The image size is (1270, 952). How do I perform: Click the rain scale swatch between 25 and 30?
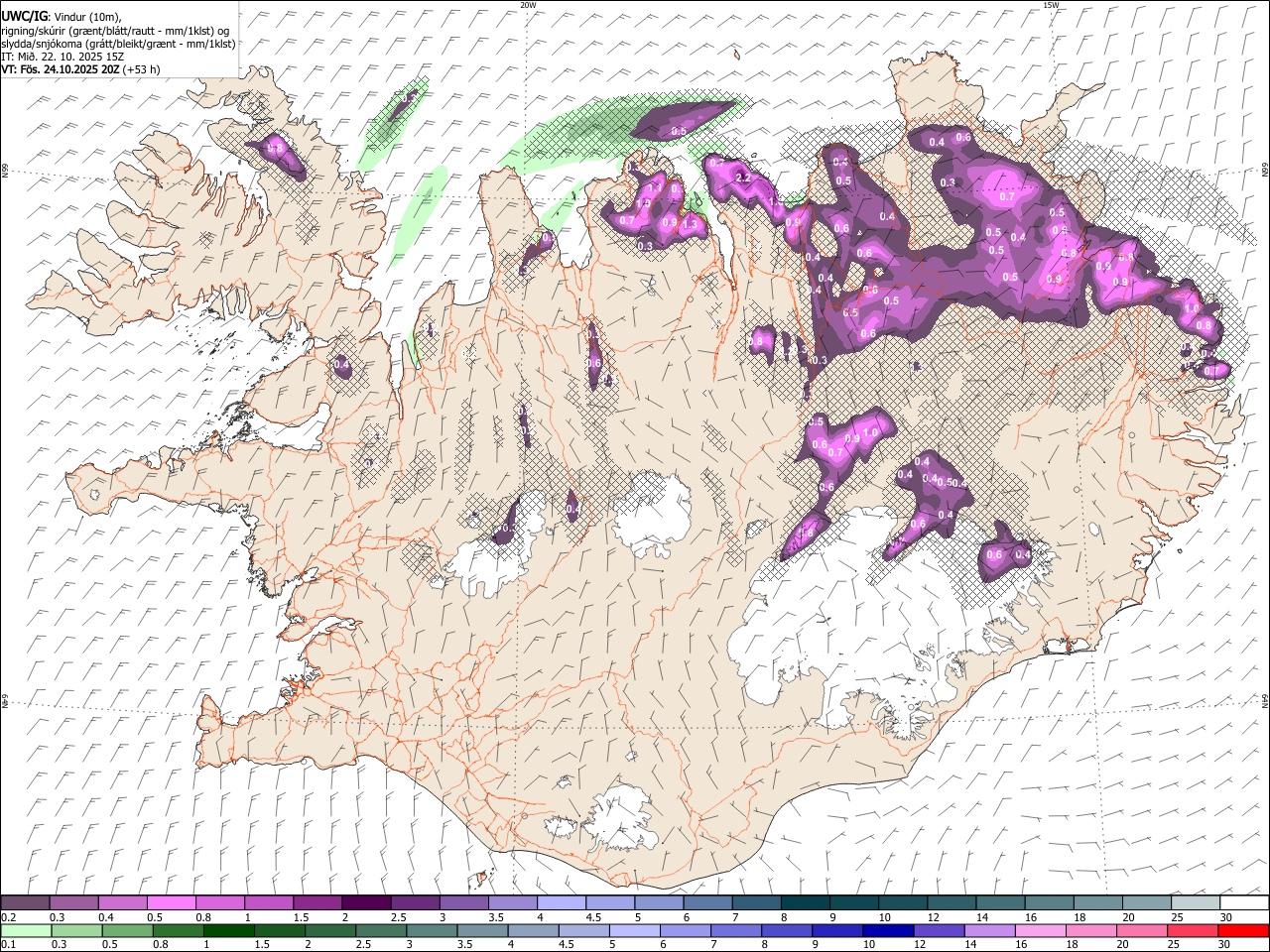click(x=1193, y=930)
